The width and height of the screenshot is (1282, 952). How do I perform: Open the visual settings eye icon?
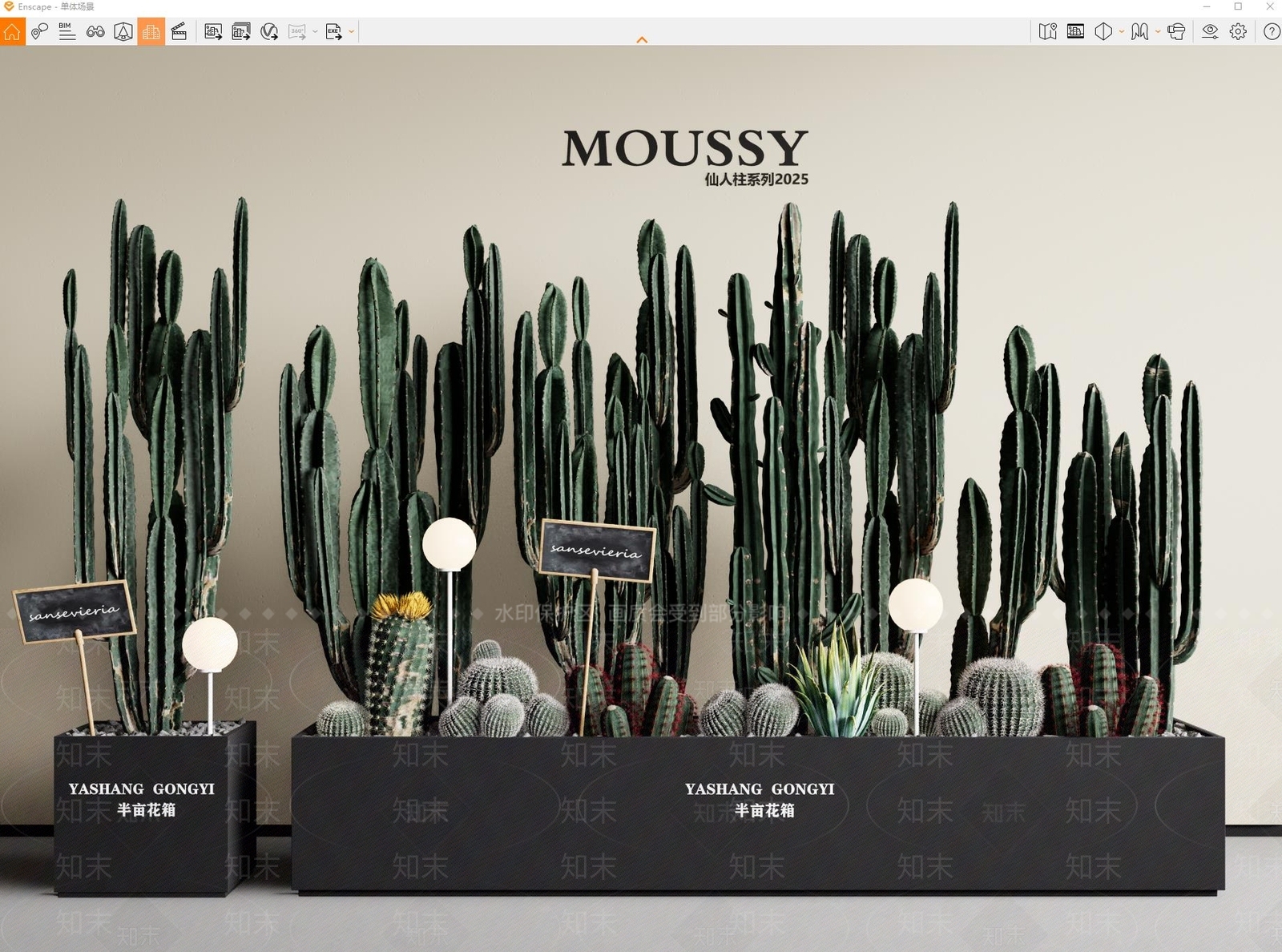[1210, 32]
